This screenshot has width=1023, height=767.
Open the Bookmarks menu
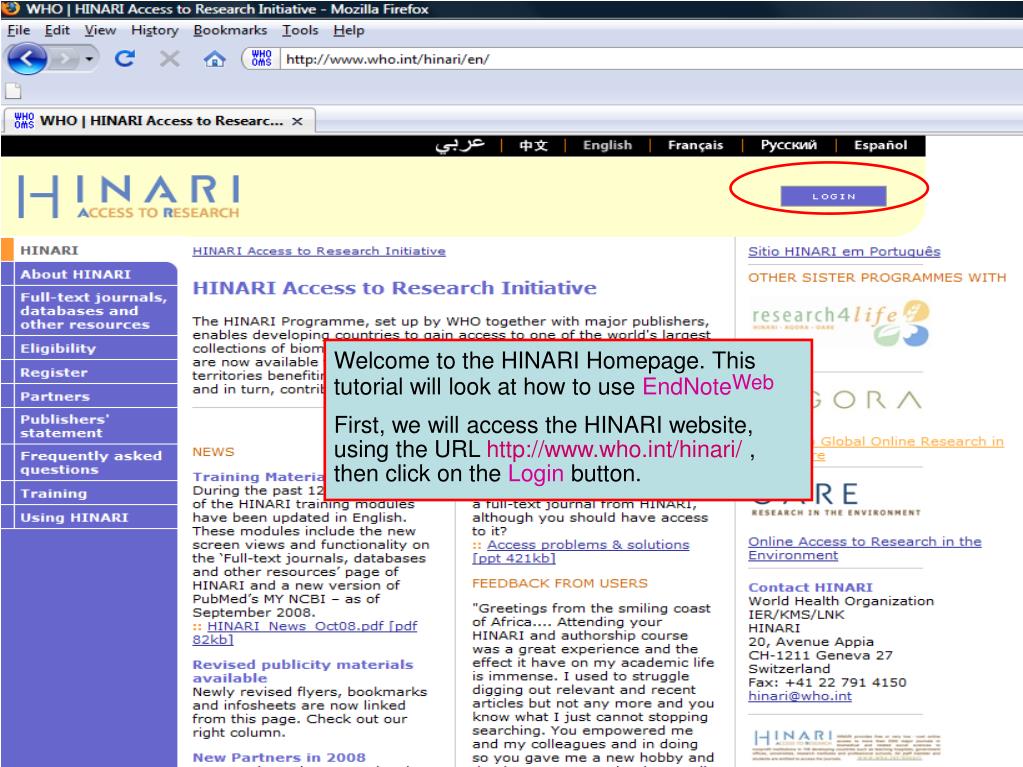click(230, 30)
